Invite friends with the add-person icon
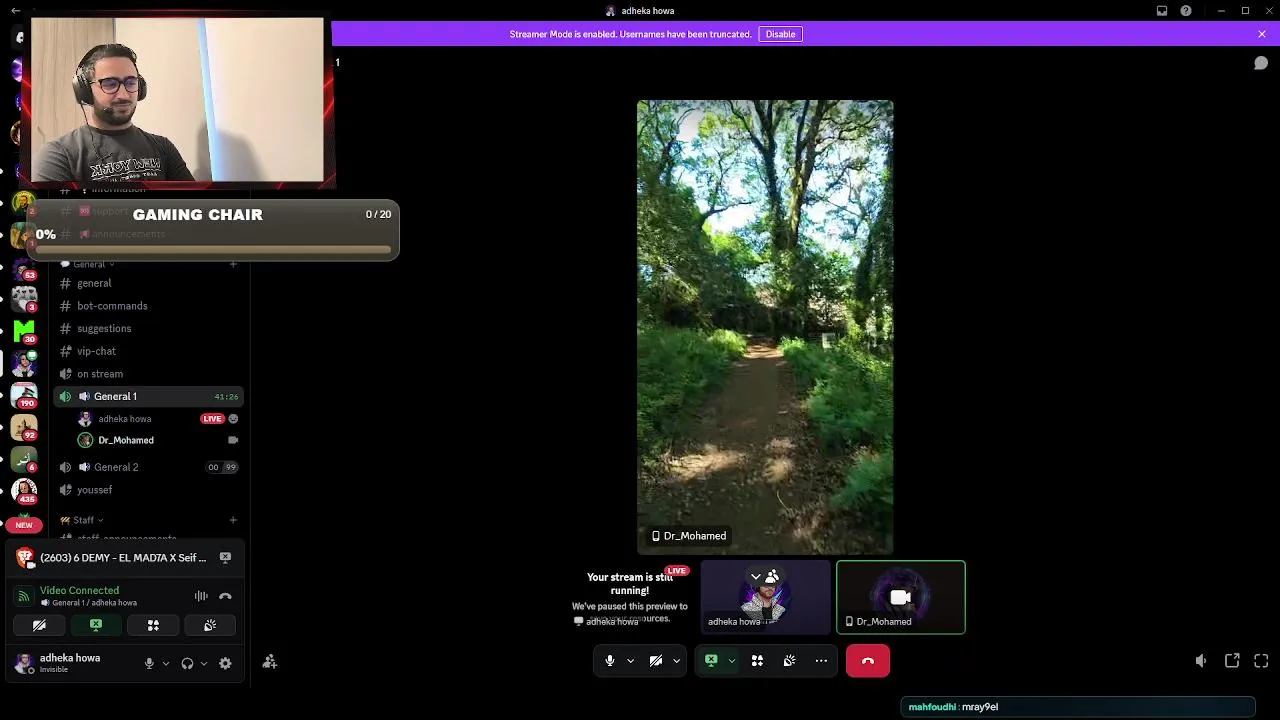This screenshot has width=1280, height=720. tap(269, 662)
